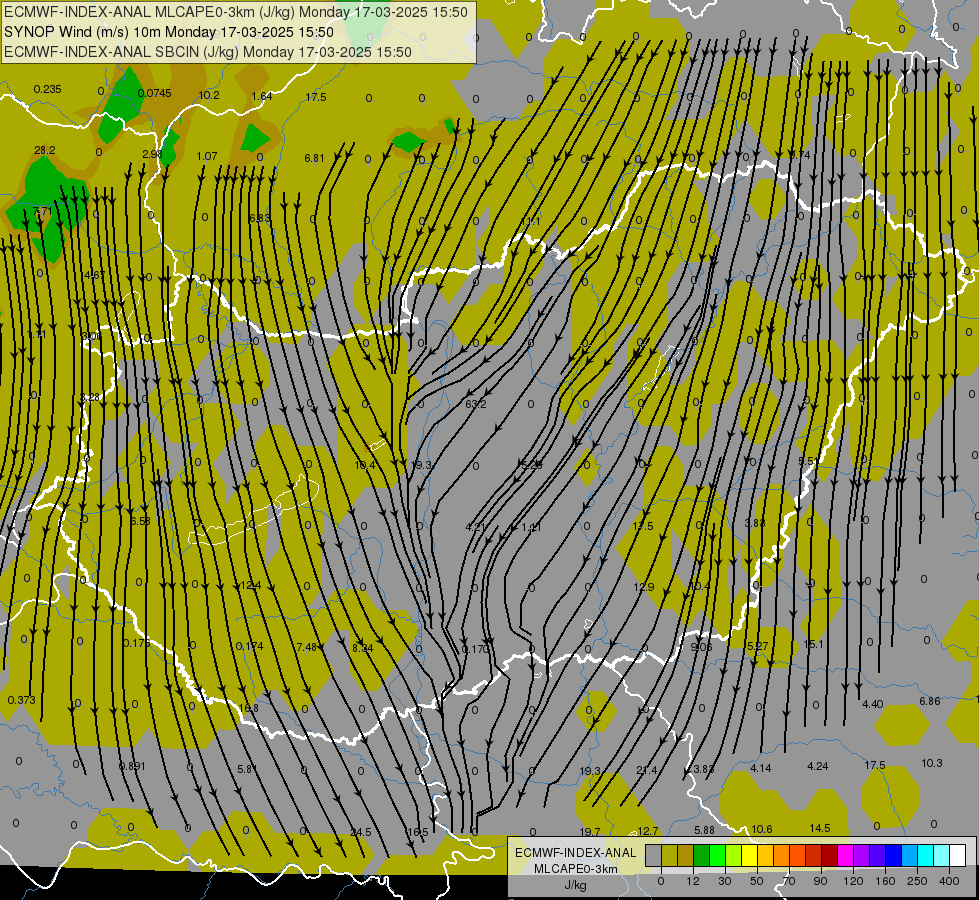Image resolution: width=979 pixels, height=900 pixels.
Task: Click the map value 6.86
Action: 930,701
